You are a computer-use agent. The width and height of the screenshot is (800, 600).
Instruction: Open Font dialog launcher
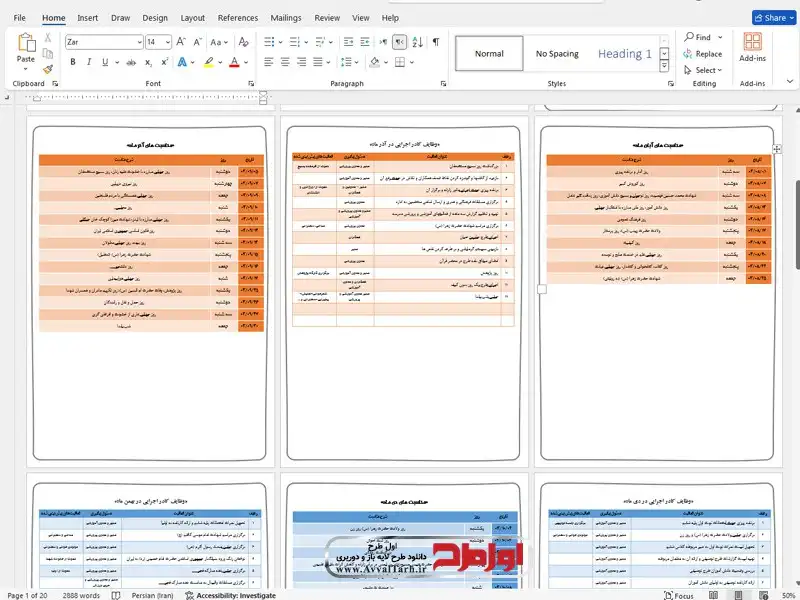click(x=251, y=84)
